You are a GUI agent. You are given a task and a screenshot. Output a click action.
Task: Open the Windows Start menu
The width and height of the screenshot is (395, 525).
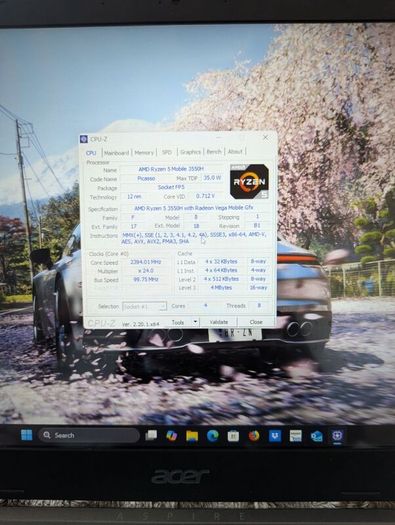point(26,435)
